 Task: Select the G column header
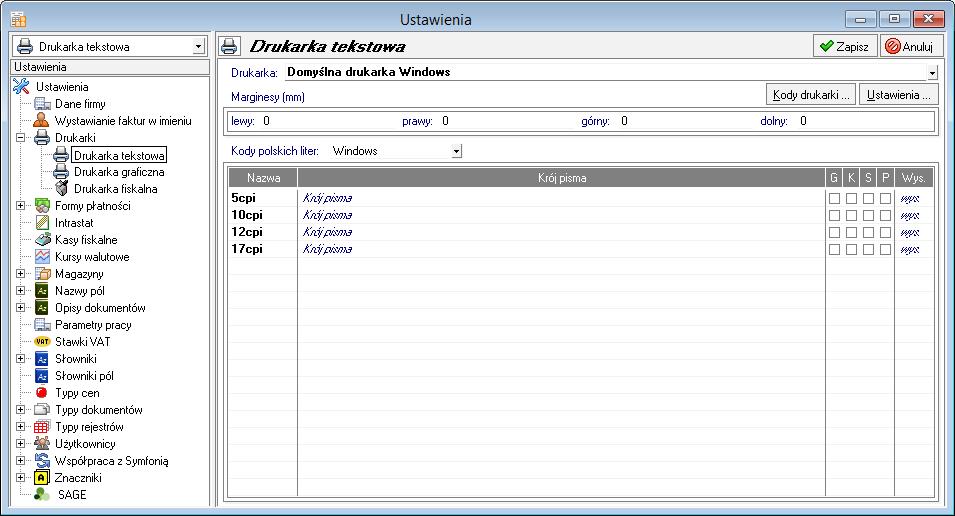tap(834, 178)
